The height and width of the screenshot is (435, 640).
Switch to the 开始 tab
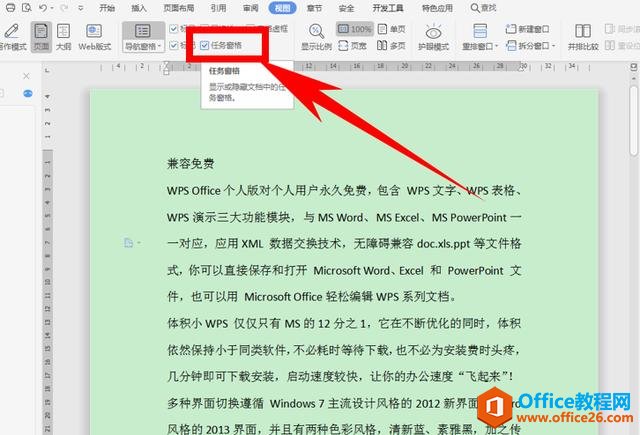pos(107,8)
